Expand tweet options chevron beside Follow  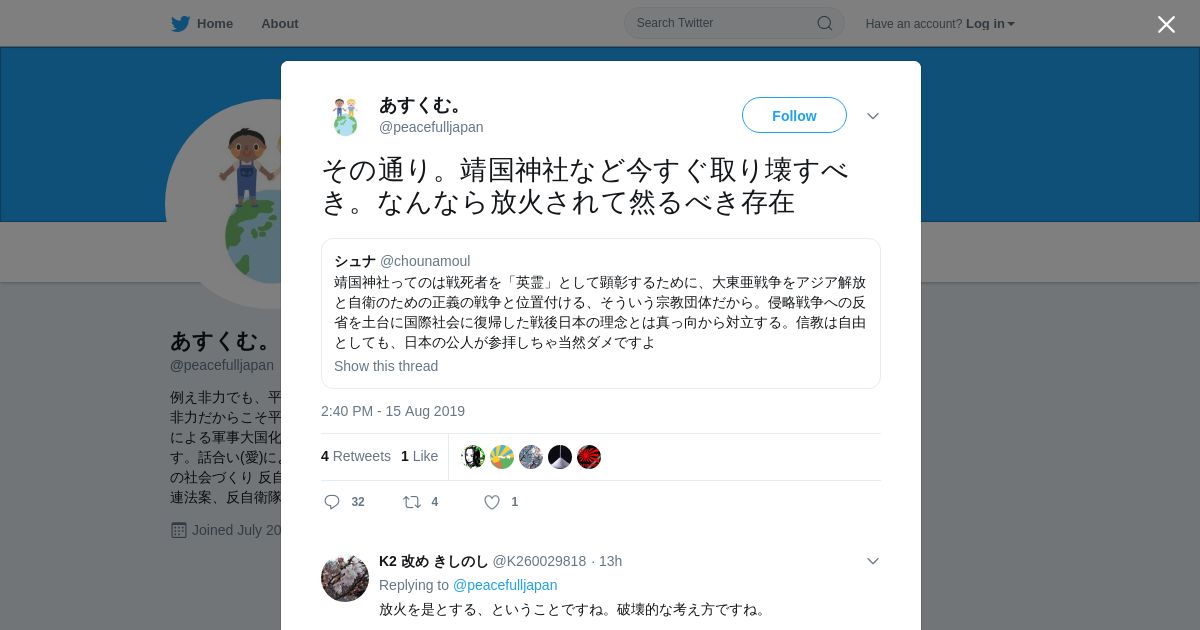pos(873,116)
